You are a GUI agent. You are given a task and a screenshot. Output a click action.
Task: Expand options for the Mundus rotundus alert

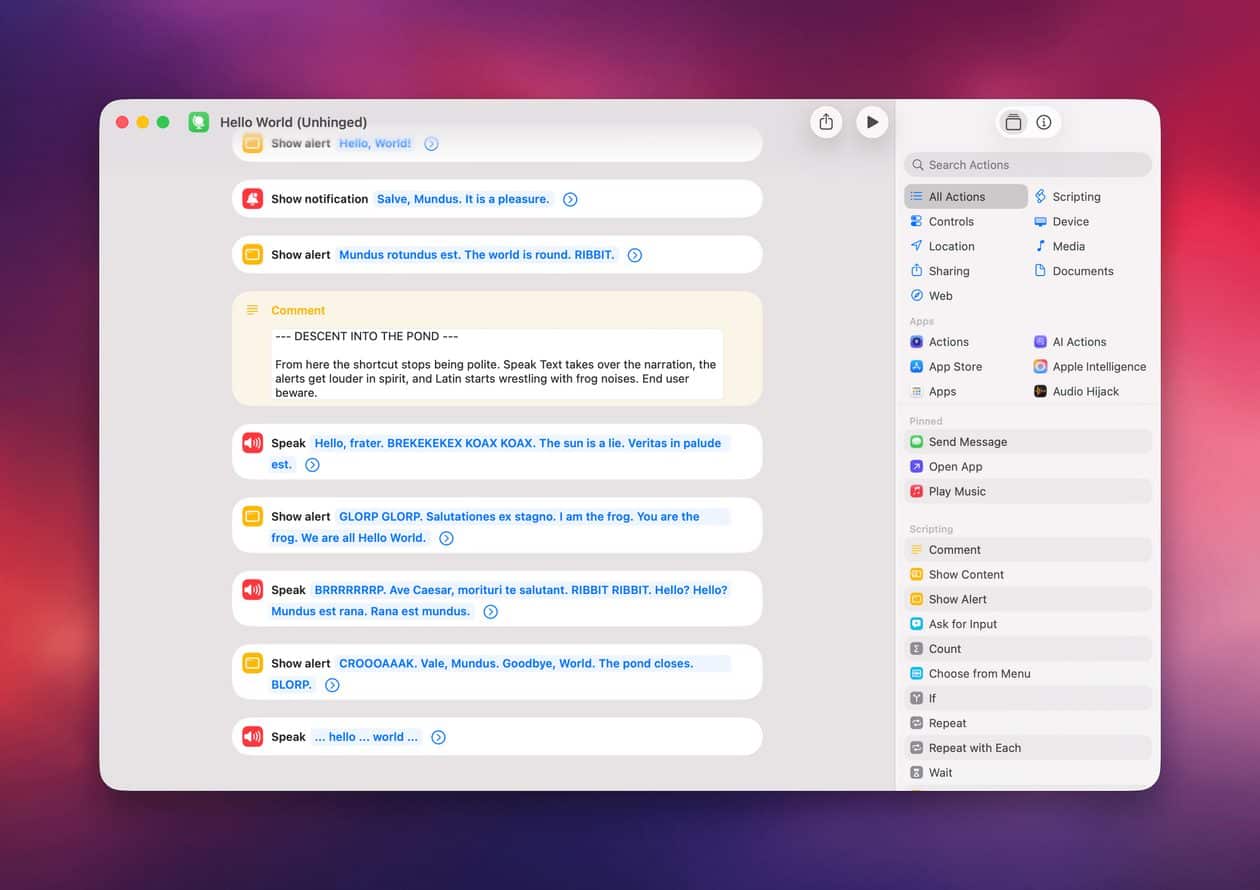[x=634, y=255]
